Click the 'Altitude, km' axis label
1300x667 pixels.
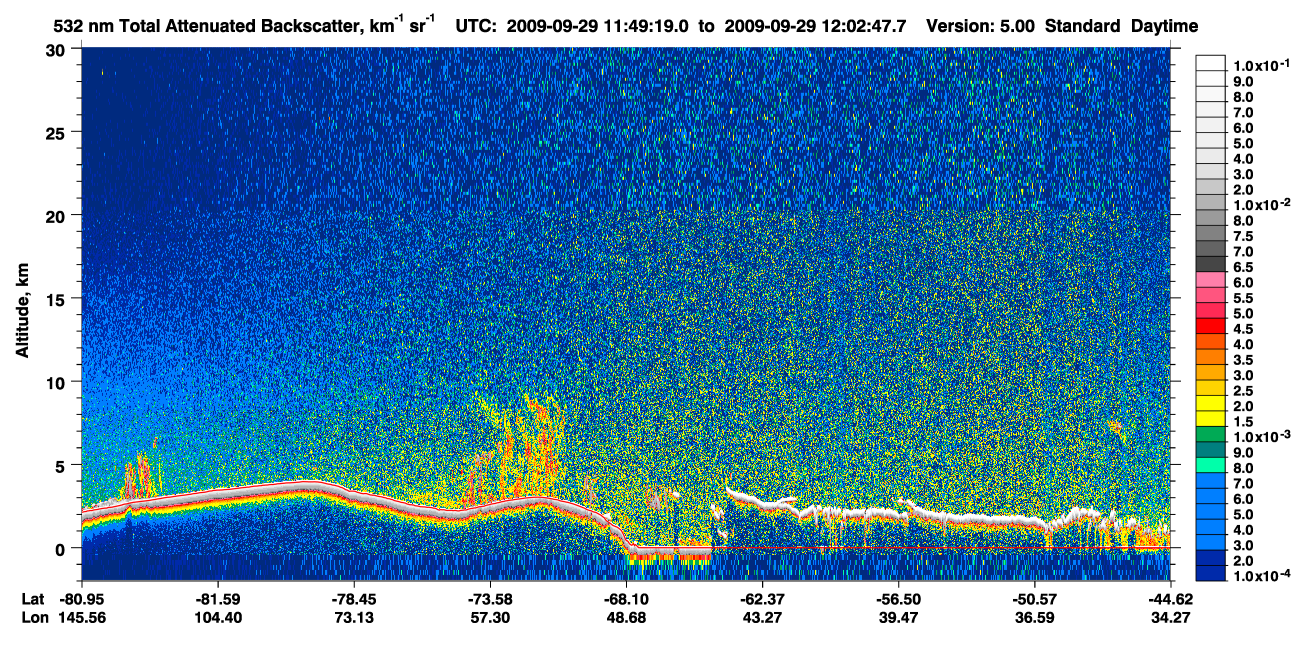coord(21,312)
